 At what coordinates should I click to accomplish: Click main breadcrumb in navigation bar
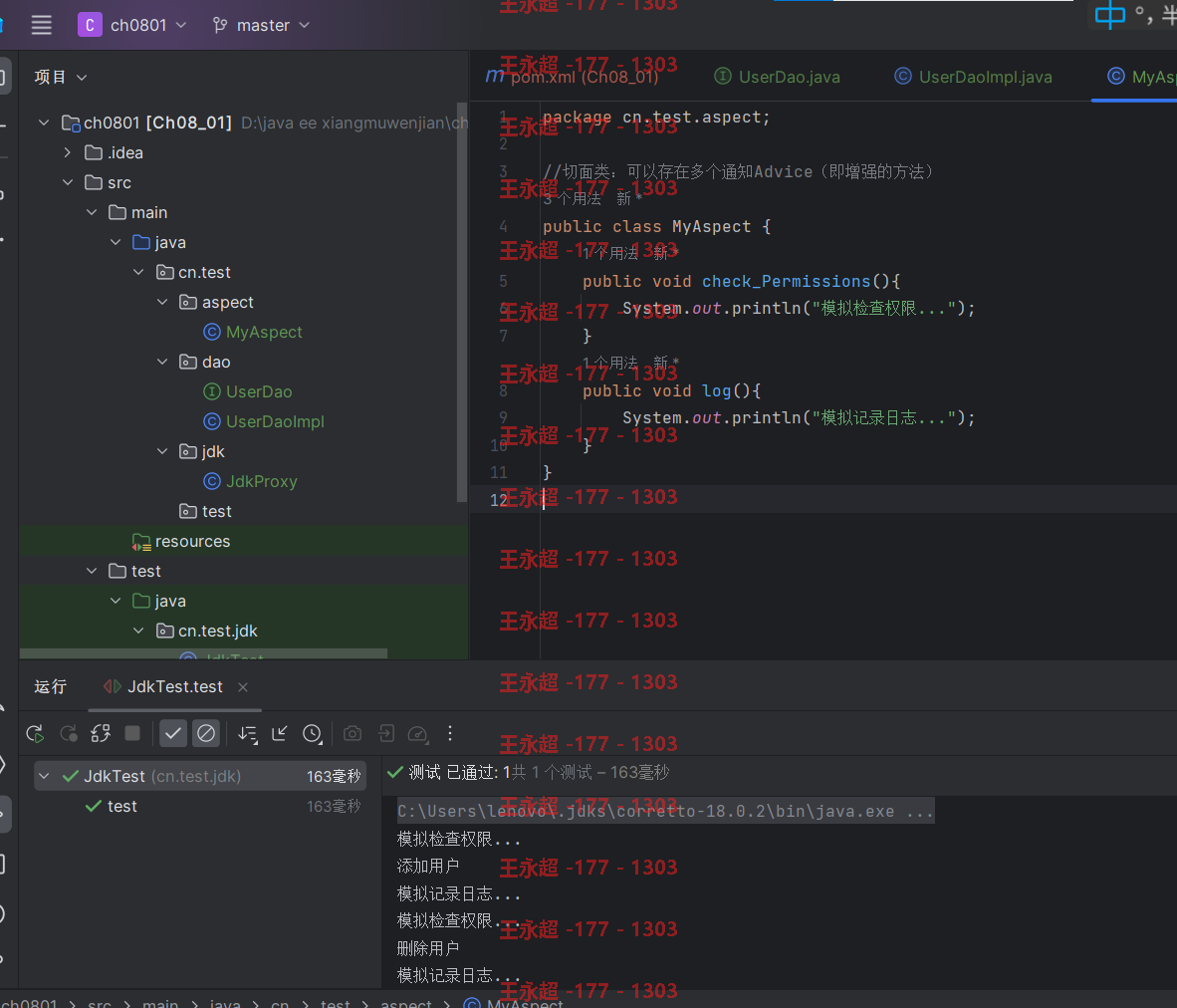[160, 1003]
